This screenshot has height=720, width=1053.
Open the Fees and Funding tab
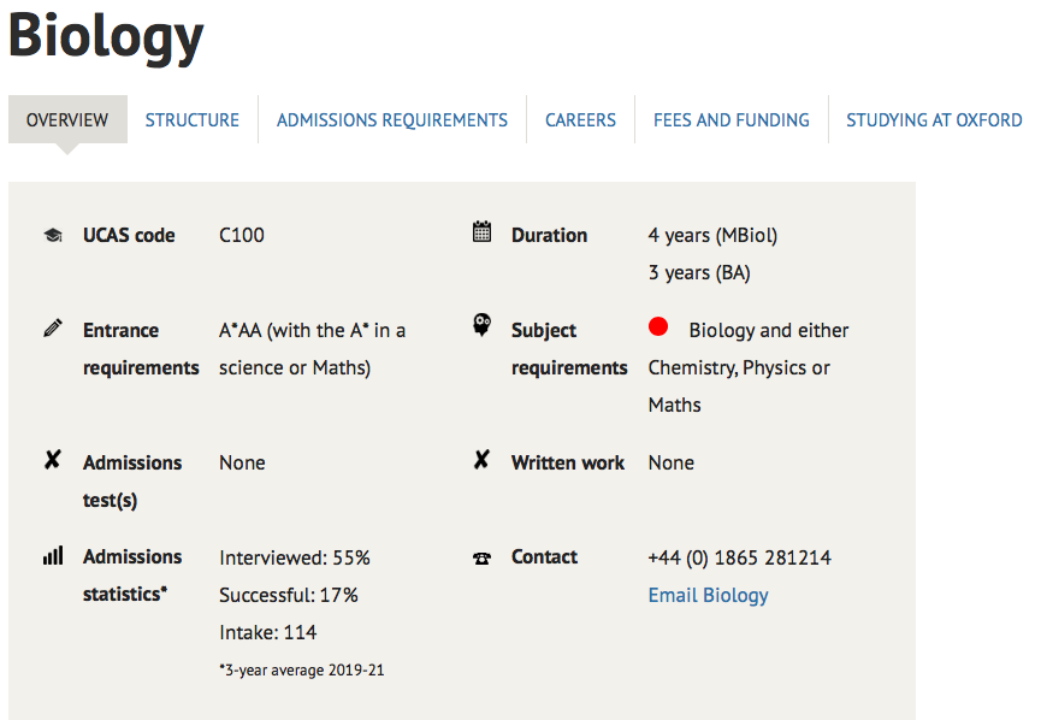coord(731,120)
